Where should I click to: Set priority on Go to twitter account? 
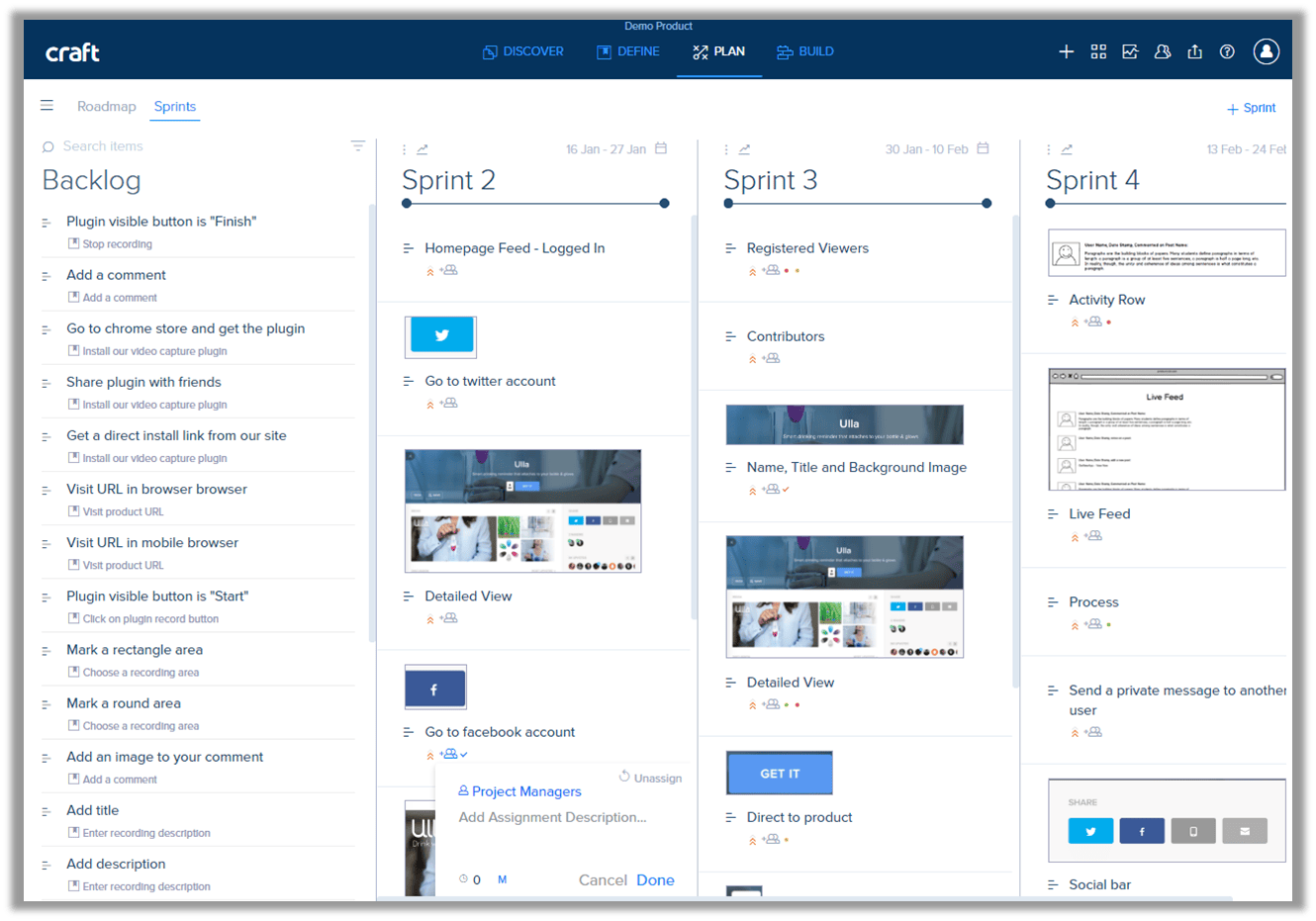click(429, 404)
